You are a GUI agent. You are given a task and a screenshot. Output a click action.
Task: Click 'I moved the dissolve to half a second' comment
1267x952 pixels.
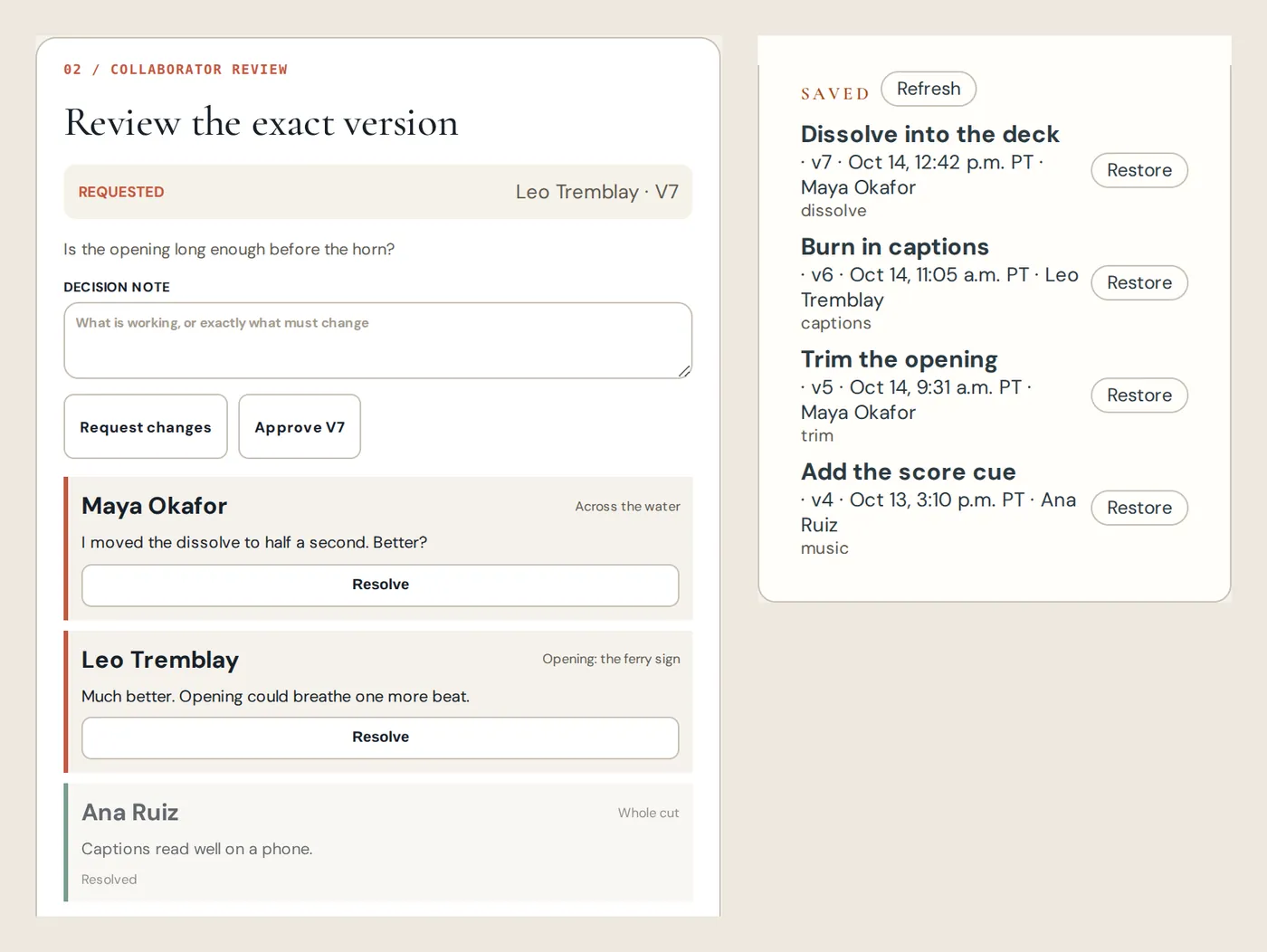coord(254,542)
